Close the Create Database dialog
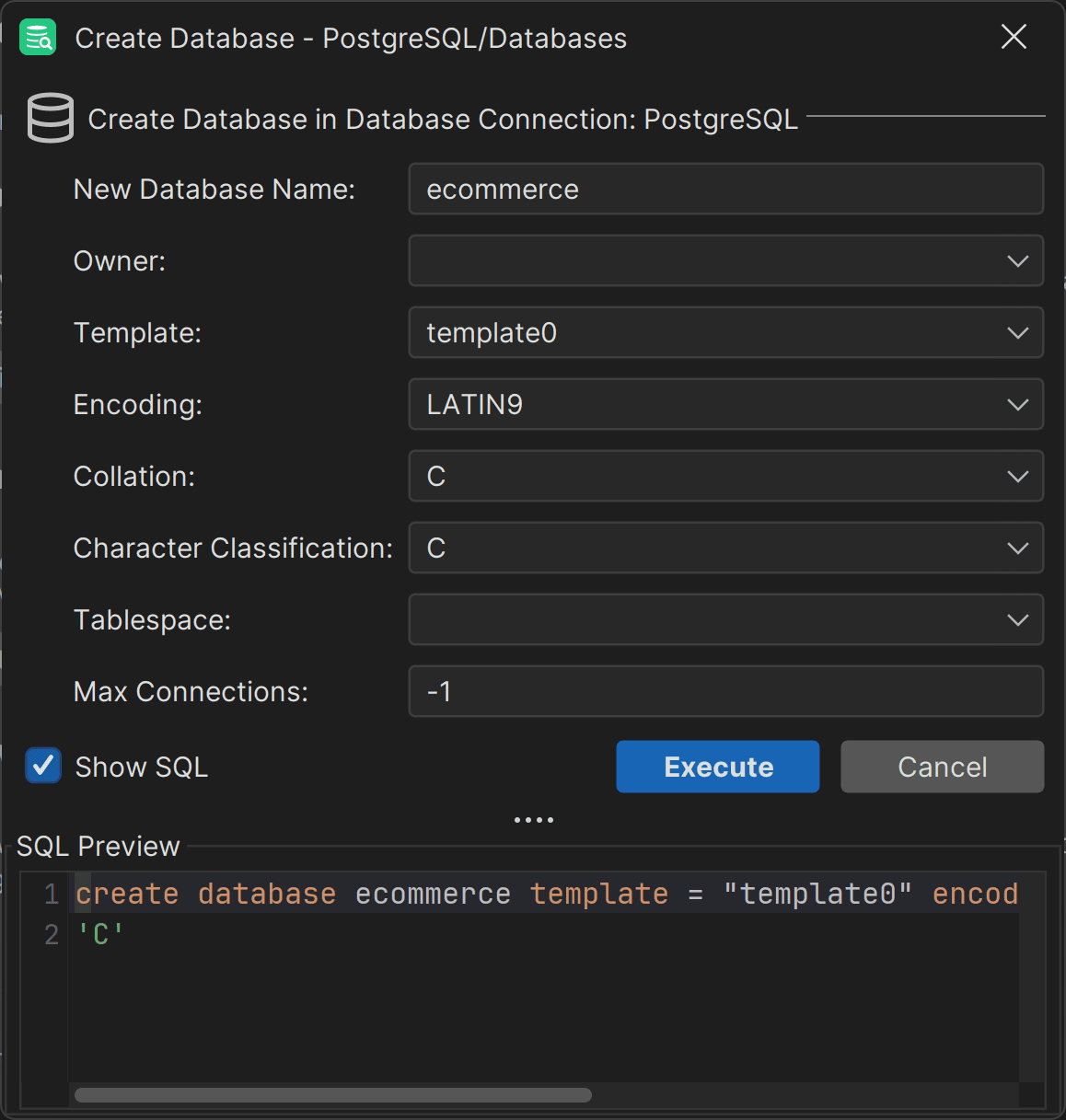1066x1120 pixels. tap(1013, 37)
